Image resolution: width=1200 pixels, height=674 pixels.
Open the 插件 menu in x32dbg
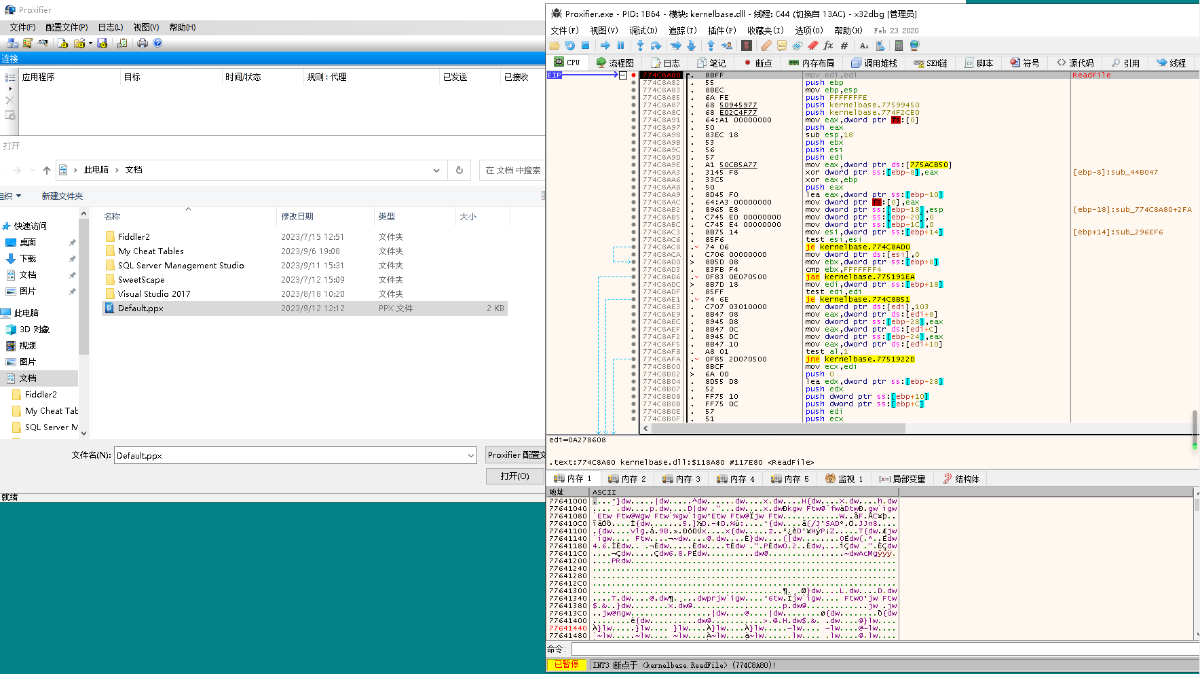[721, 30]
